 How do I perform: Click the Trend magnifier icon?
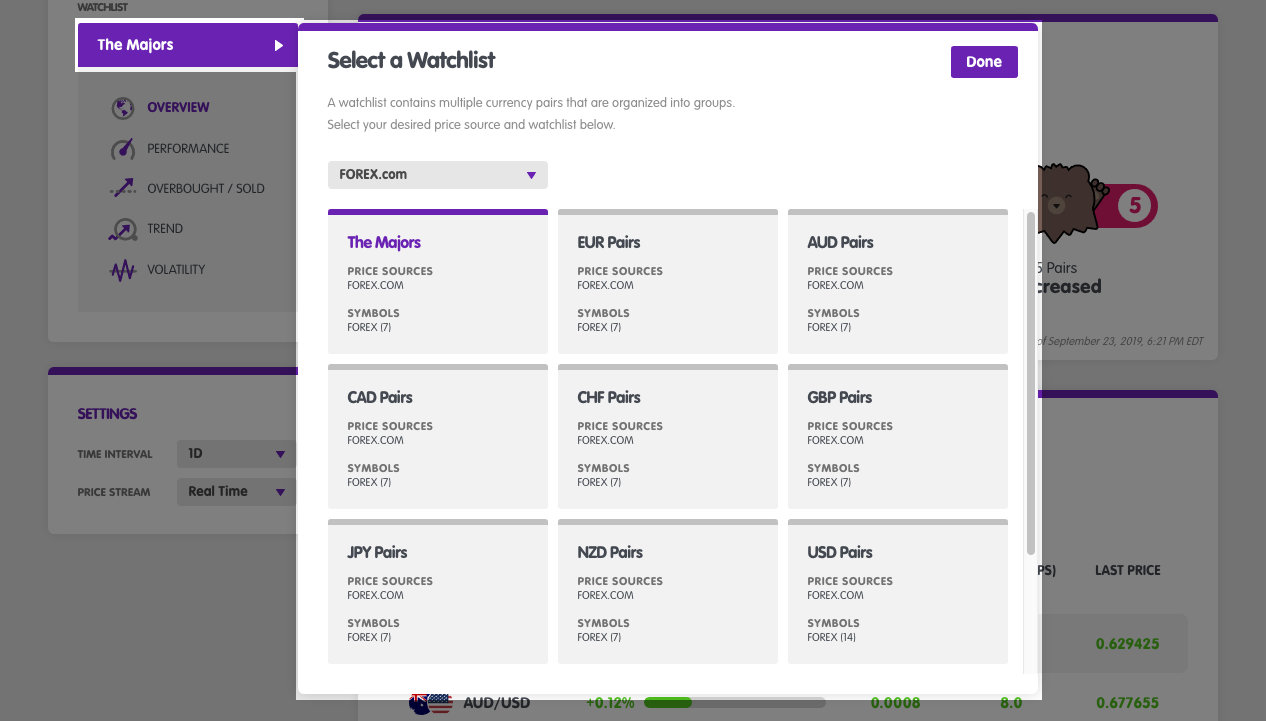point(122,229)
